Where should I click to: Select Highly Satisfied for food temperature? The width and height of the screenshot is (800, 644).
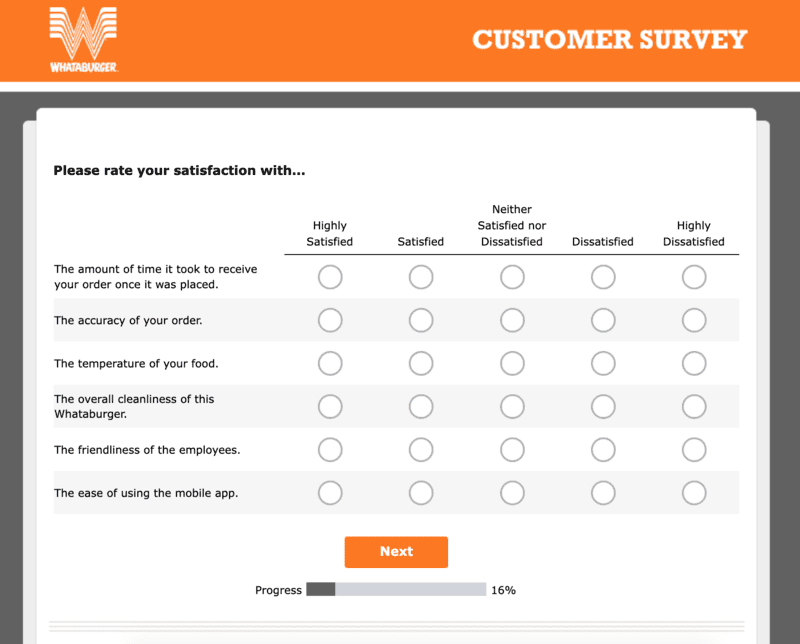330,363
